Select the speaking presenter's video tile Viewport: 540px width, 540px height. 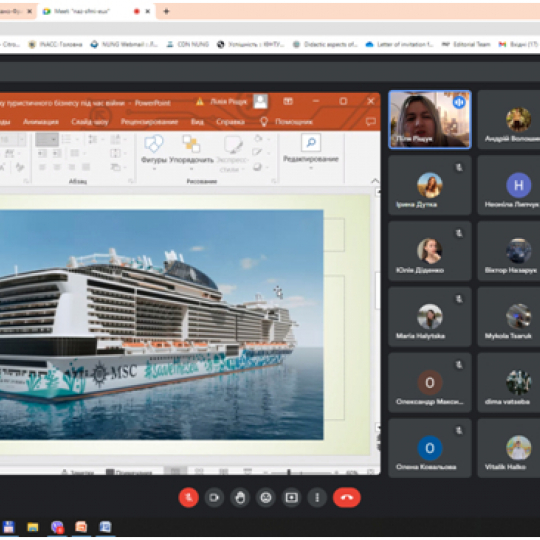point(429,120)
